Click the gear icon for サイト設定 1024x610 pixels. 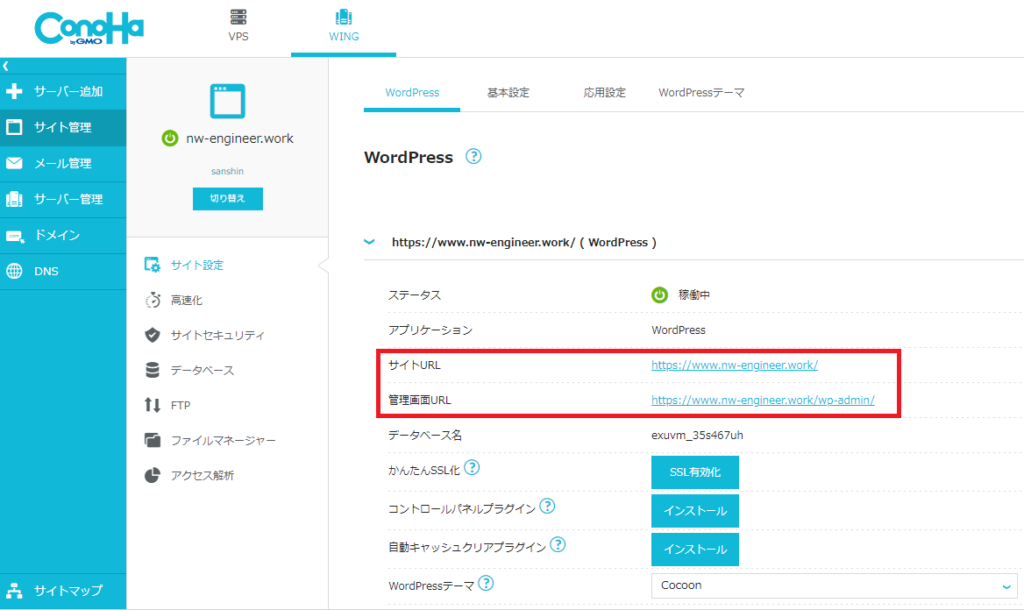pos(152,265)
